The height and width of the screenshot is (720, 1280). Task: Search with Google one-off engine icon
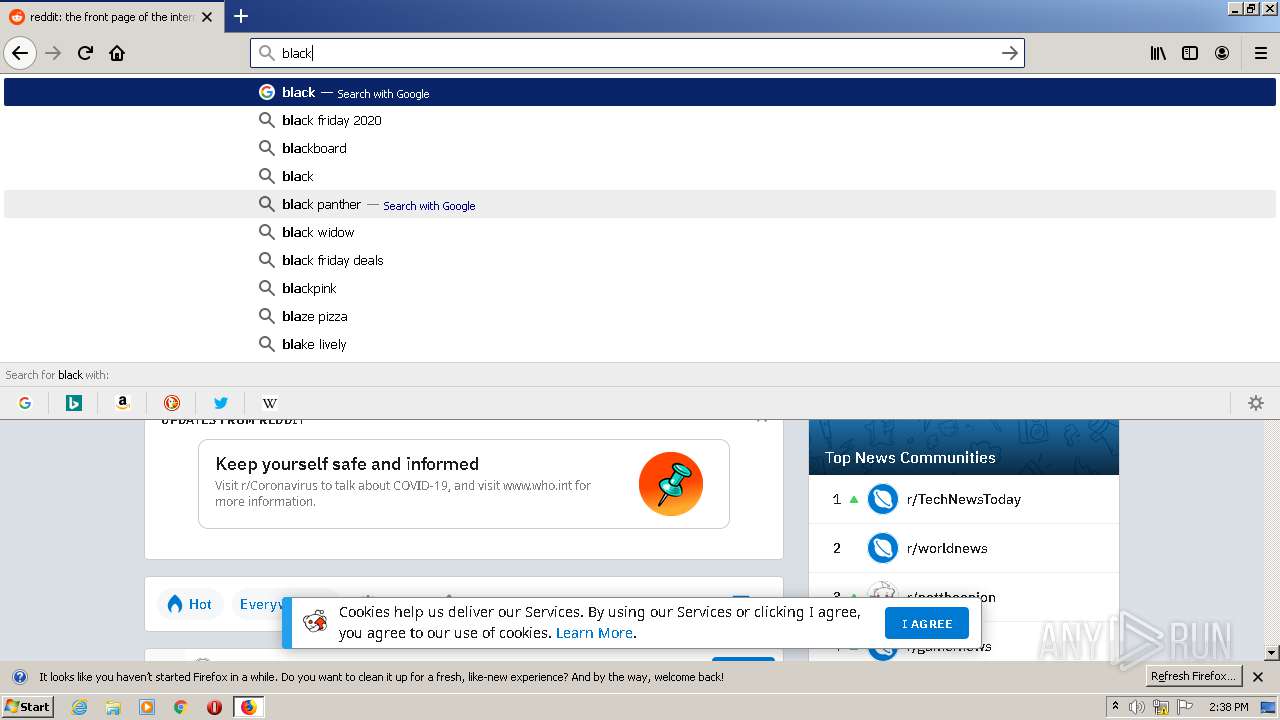25,403
